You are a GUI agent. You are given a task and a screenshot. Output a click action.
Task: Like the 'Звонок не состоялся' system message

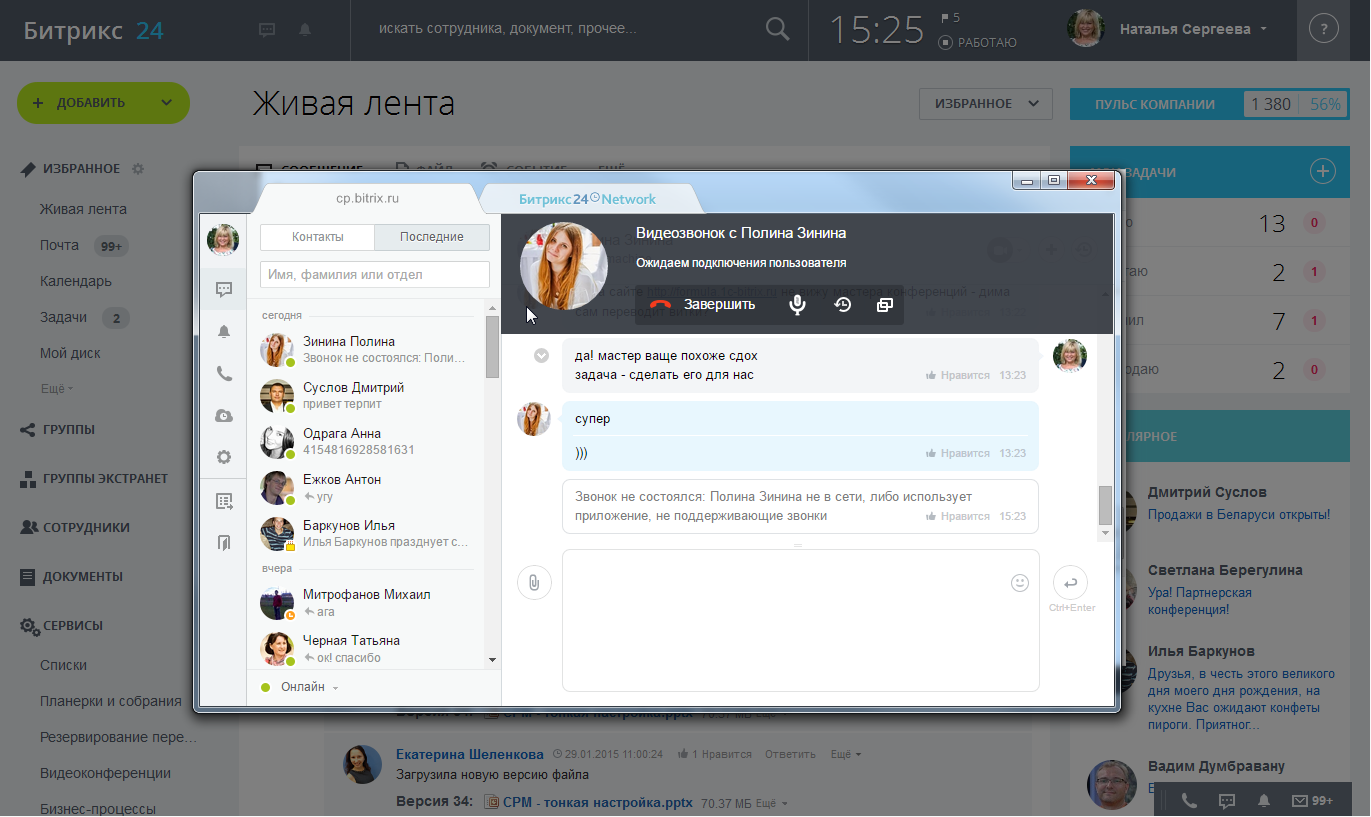pos(957,516)
